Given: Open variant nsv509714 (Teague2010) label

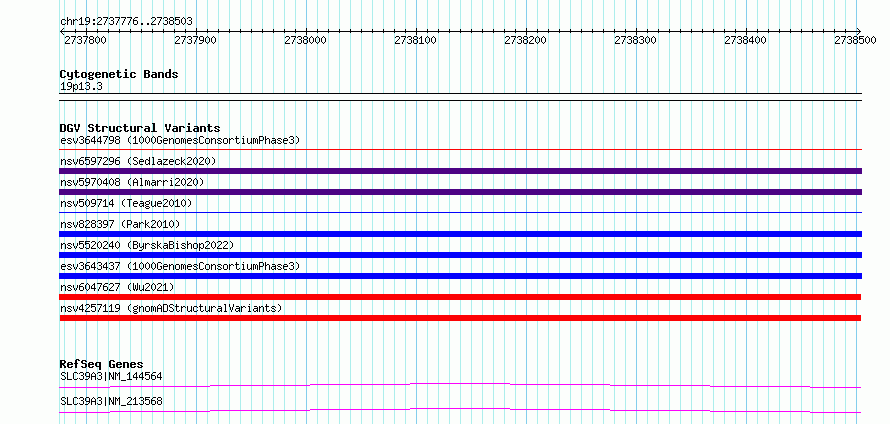Looking at the screenshot, I should pyautogui.click(x=125, y=203).
